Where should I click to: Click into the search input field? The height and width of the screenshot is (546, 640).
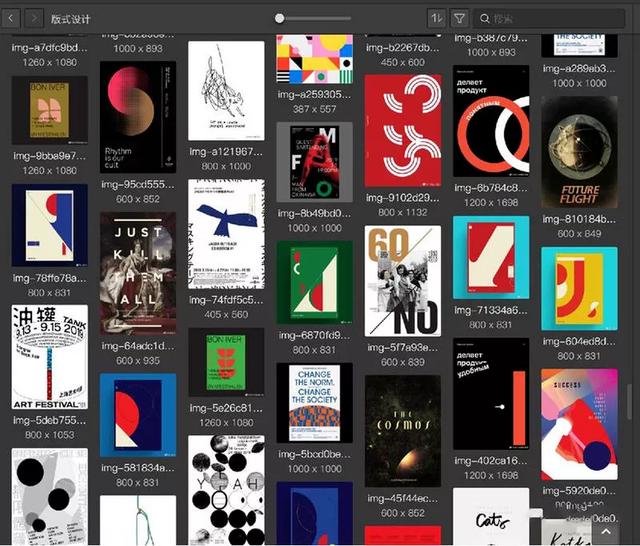tap(549, 19)
